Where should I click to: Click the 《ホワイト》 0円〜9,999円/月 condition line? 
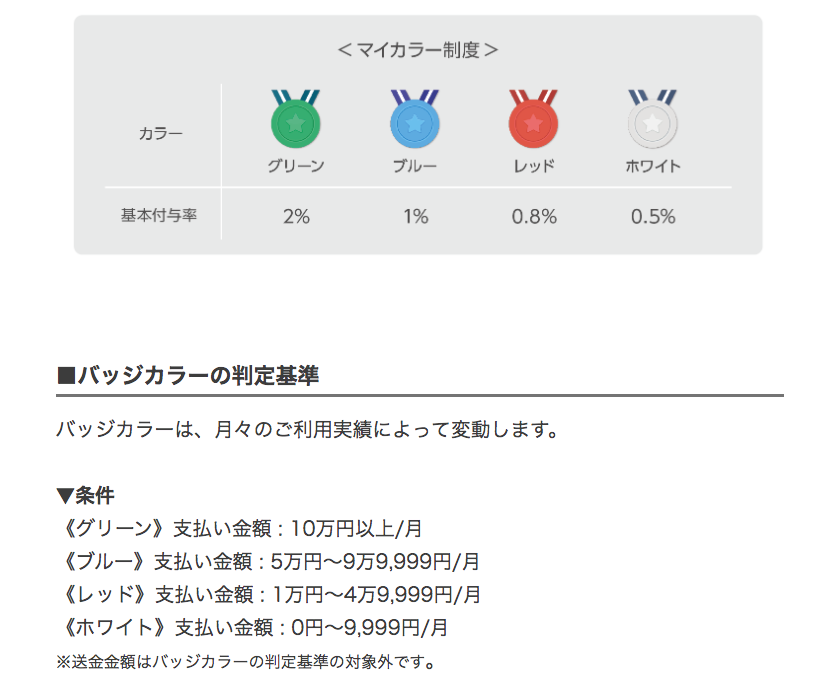click(x=252, y=628)
